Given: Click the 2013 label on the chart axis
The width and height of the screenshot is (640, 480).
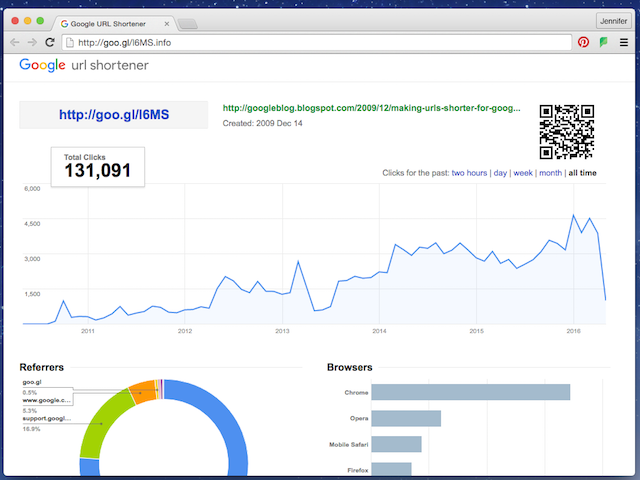Looking at the screenshot, I should (282, 331).
